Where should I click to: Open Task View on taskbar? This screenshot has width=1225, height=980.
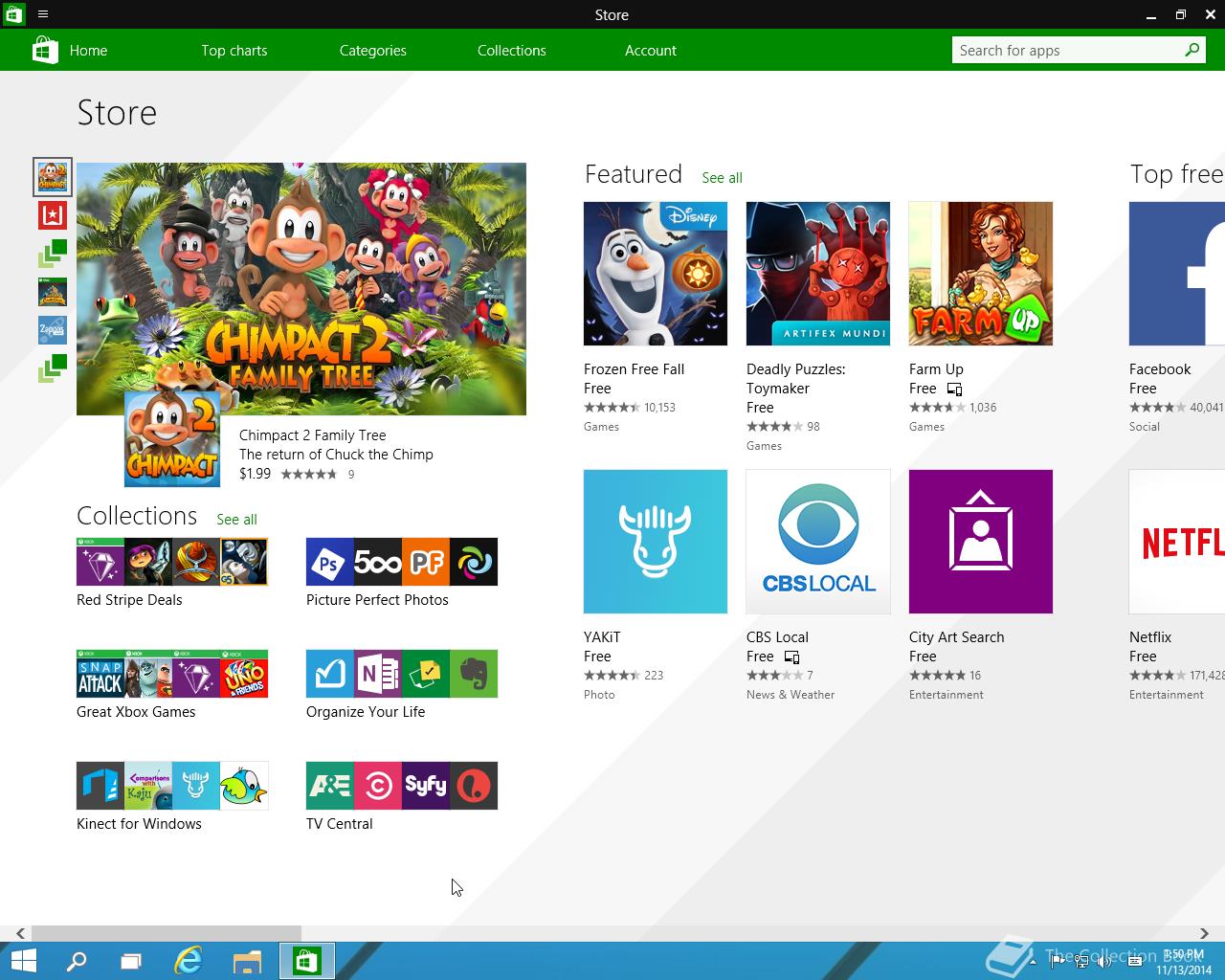point(131,961)
